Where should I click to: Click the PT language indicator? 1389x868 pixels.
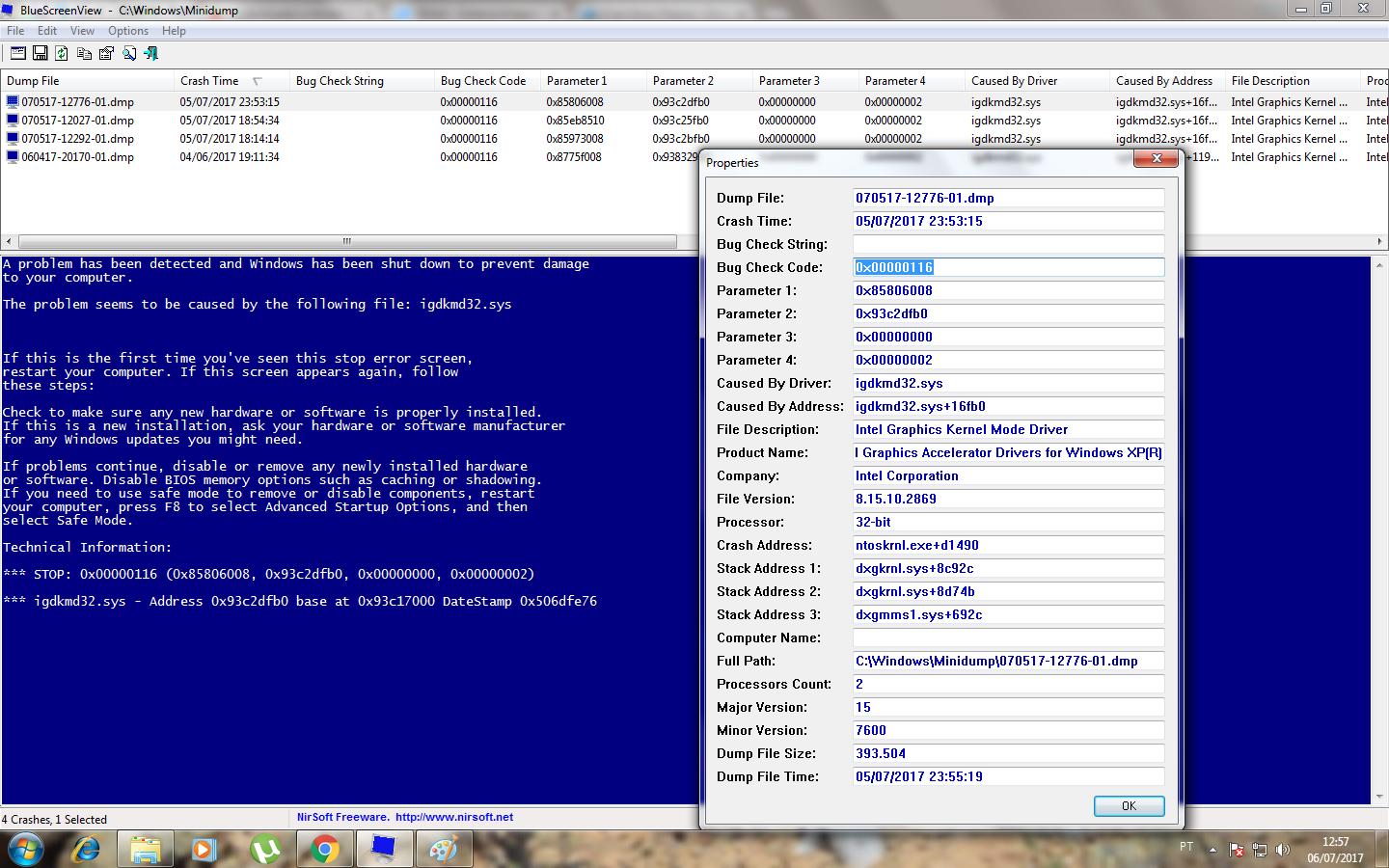coord(1186,846)
